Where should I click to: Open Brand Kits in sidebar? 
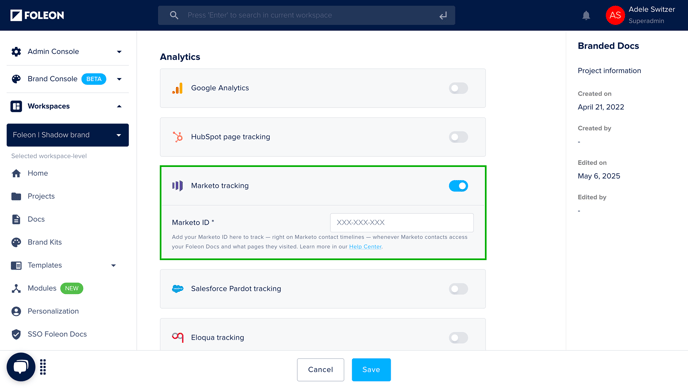coord(45,242)
